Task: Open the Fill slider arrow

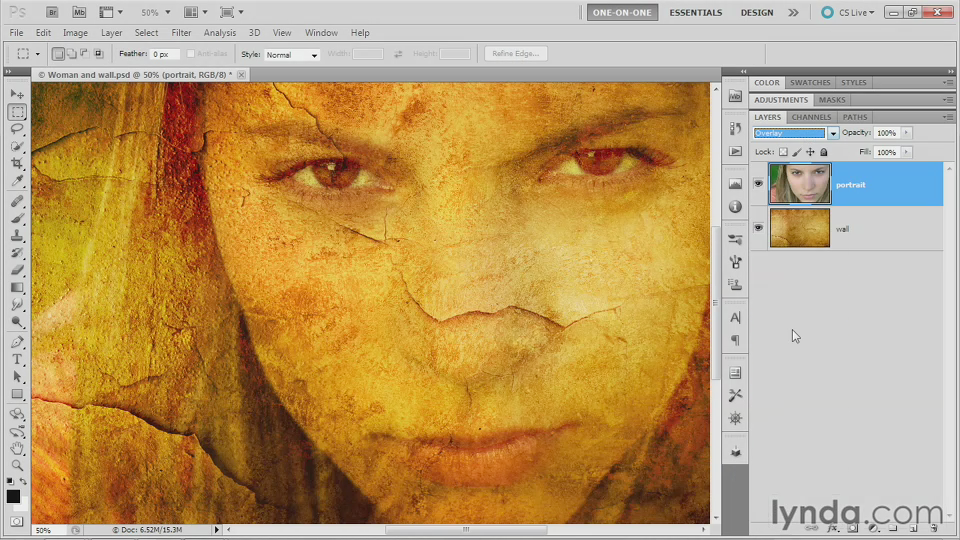Action: coord(907,152)
